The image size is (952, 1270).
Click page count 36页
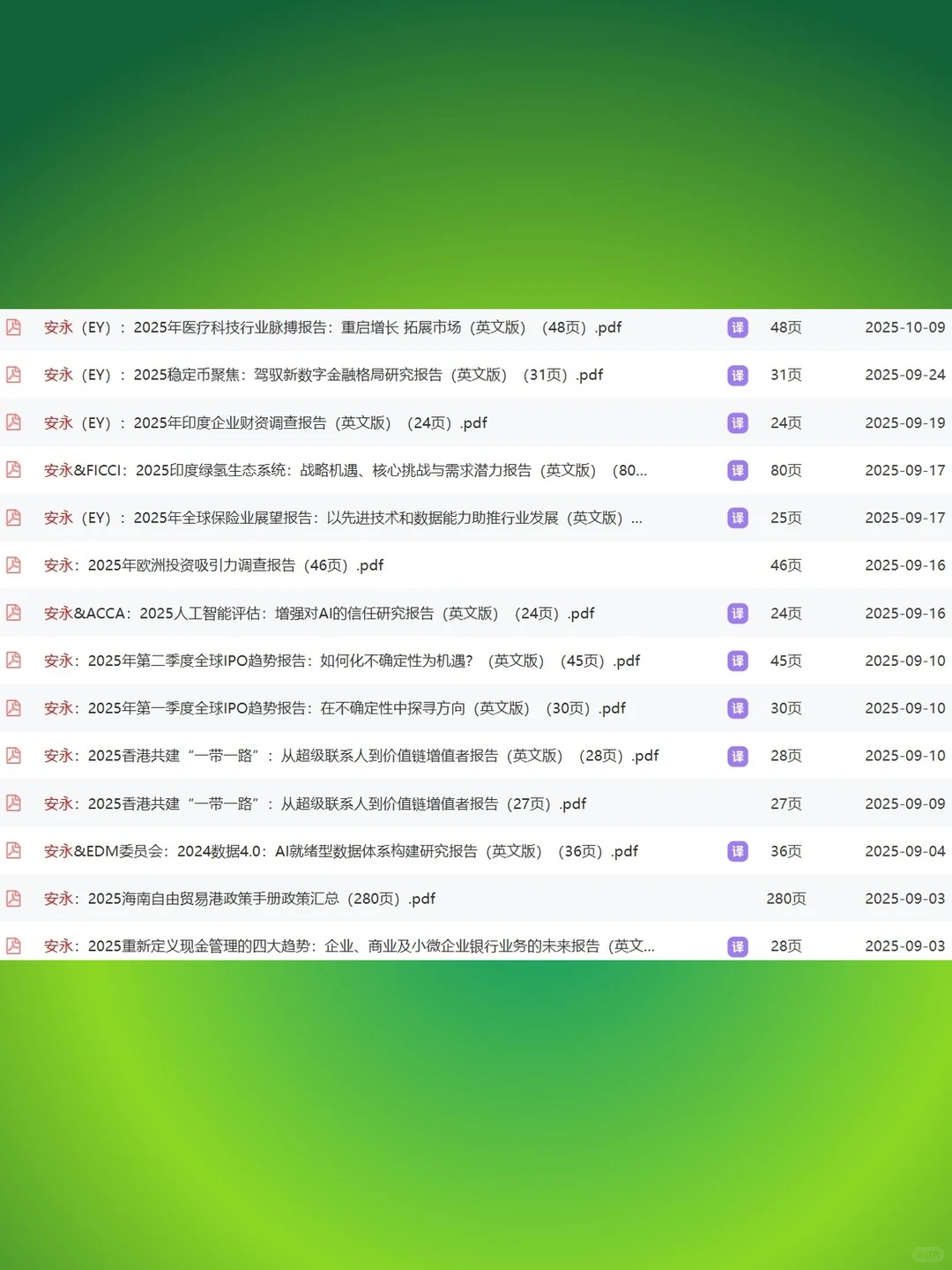(786, 851)
